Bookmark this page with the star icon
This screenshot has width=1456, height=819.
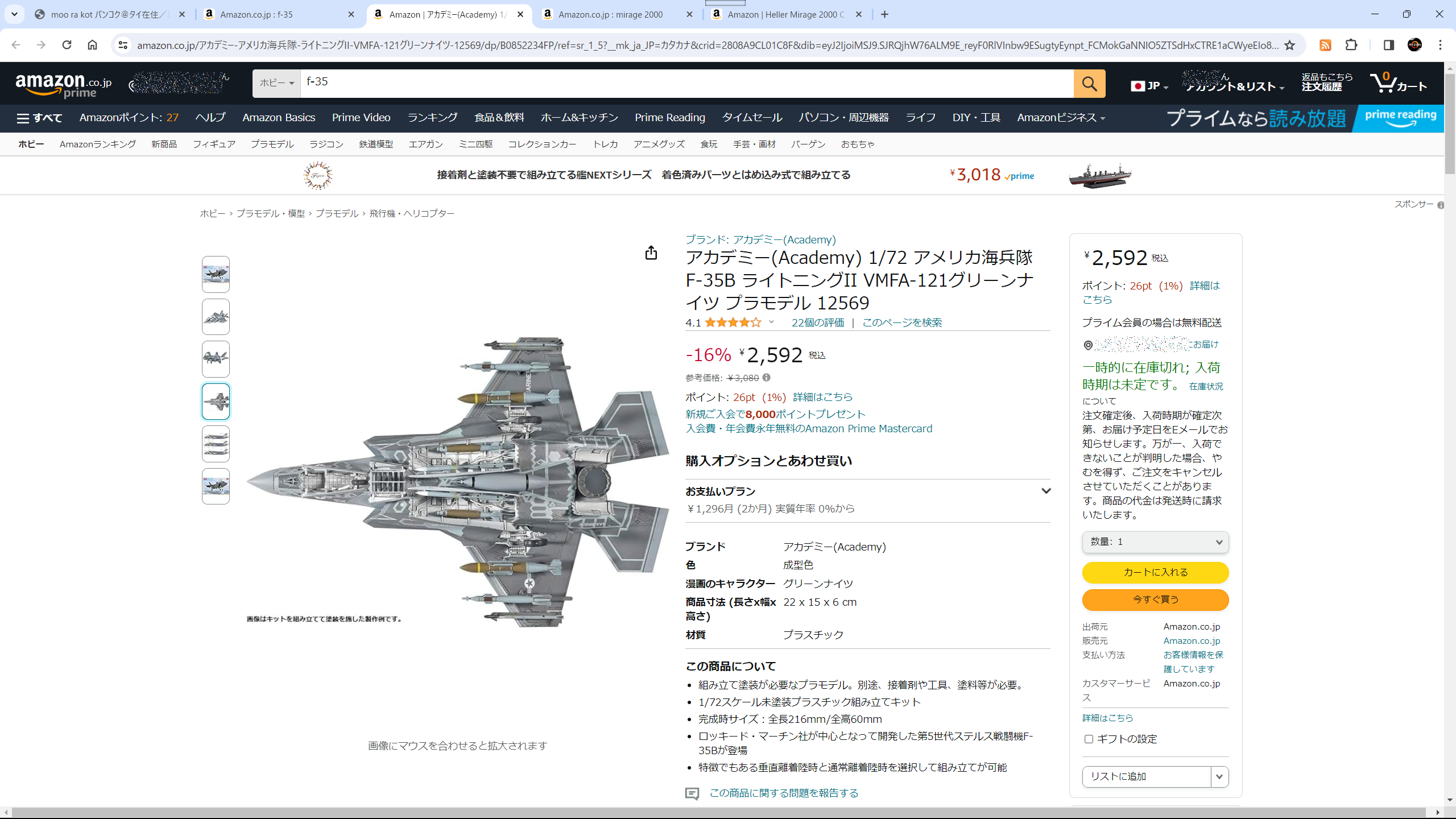point(1289,45)
